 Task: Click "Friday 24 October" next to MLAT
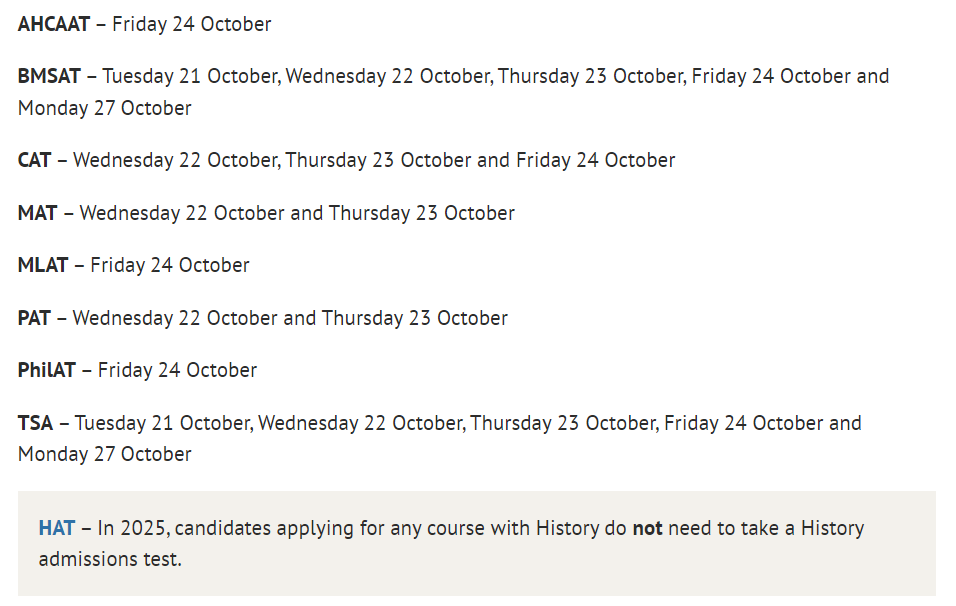click(170, 265)
